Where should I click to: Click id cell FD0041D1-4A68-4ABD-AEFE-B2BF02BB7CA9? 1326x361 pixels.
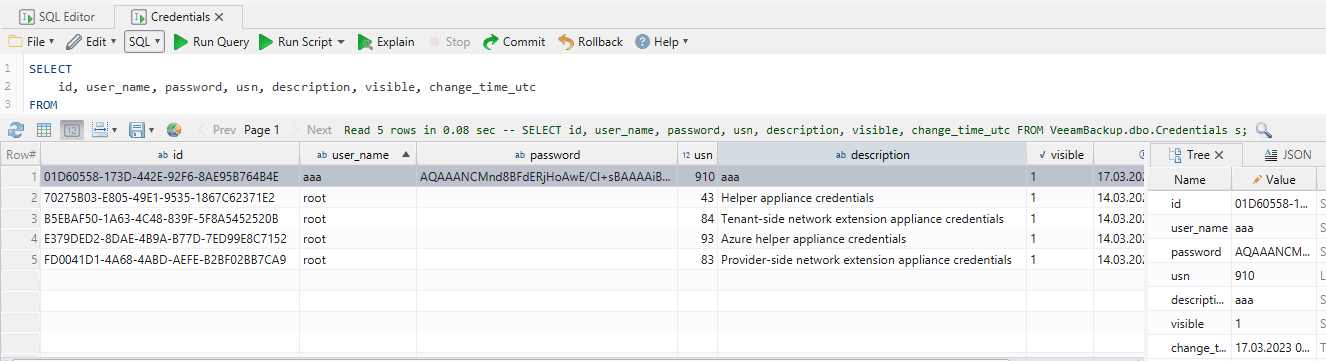170,260
